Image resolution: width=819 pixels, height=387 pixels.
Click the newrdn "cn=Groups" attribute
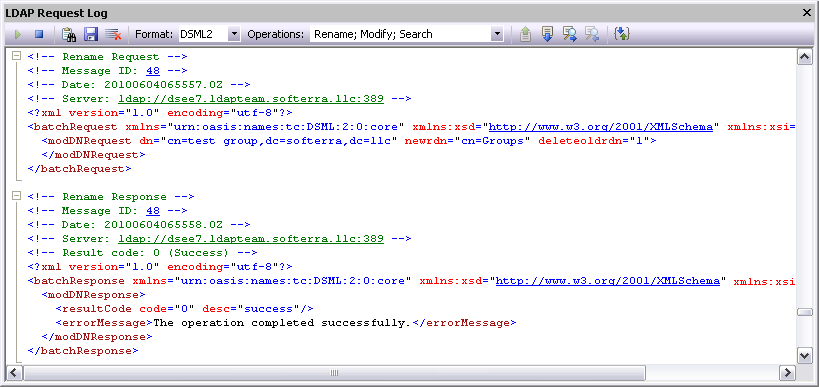tap(467, 141)
